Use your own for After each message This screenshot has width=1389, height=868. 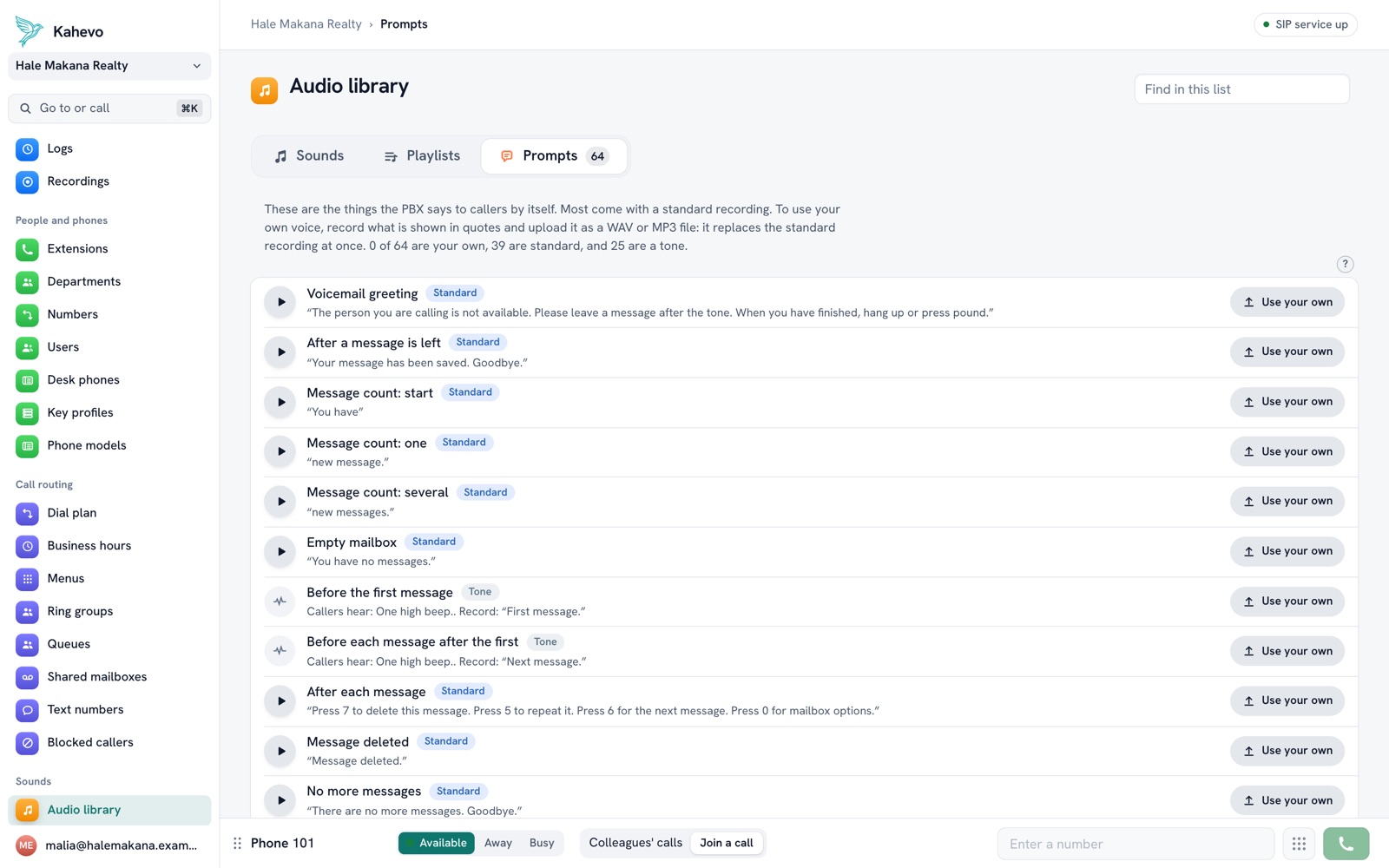tap(1287, 700)
